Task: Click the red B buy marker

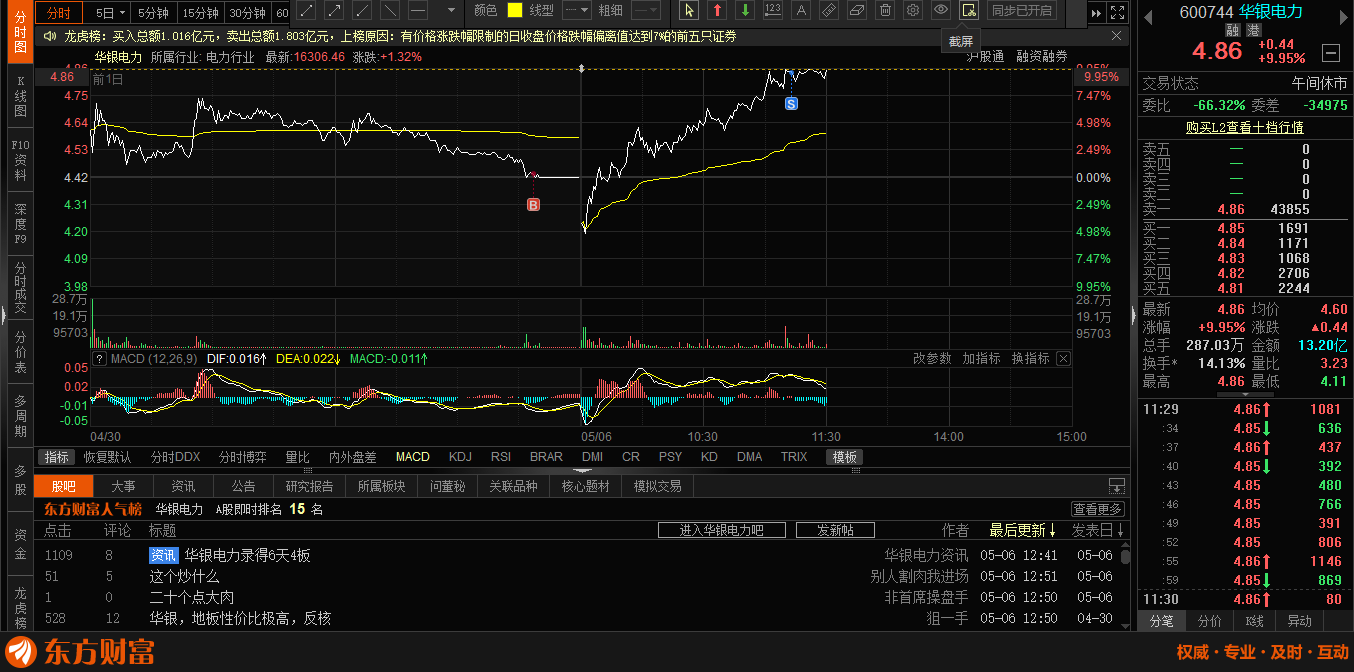Action: [x=533, y=205]
